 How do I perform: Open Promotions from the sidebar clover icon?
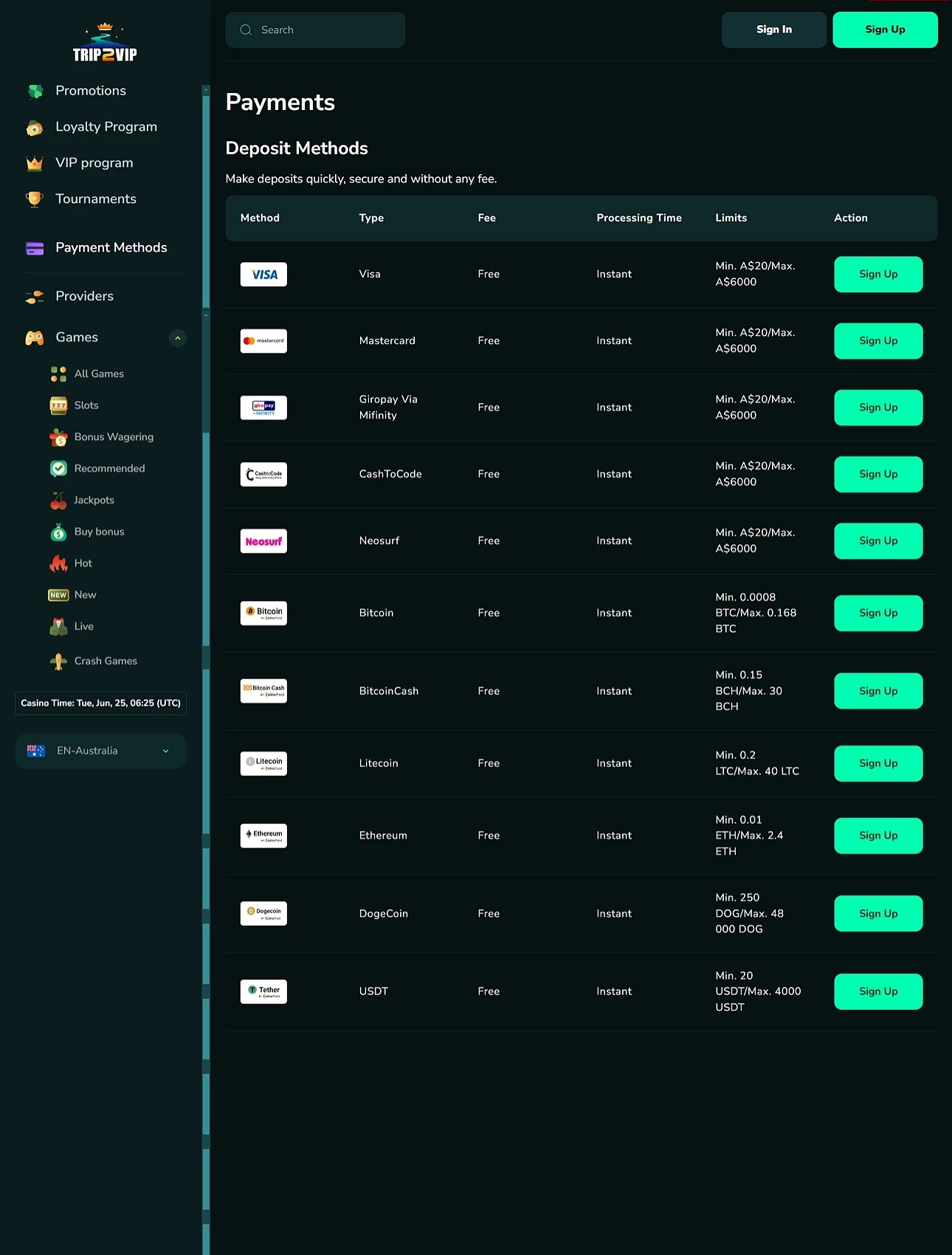(x=35, y=91)
